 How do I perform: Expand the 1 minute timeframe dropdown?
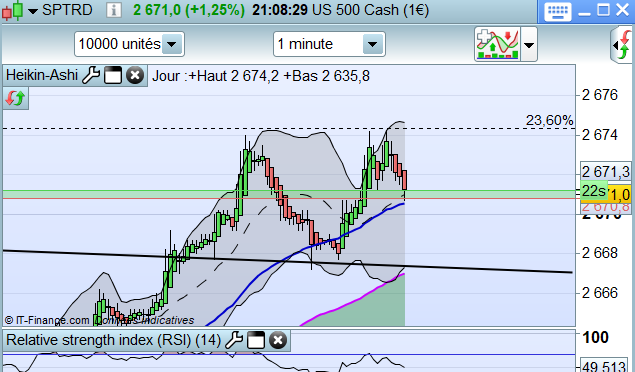373,44
